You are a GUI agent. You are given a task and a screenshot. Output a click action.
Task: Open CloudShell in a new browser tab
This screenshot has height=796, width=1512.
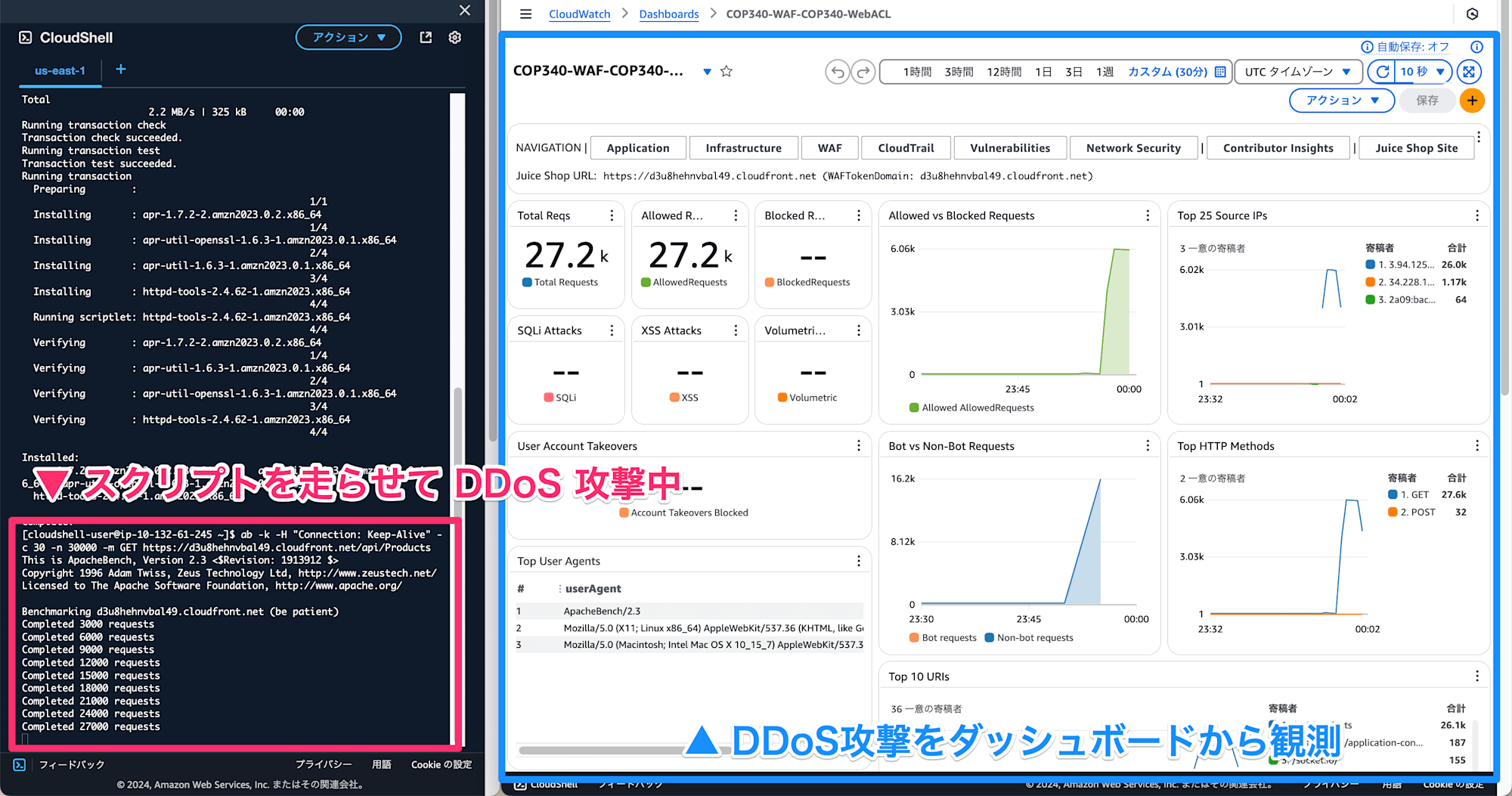coord(426,37)
